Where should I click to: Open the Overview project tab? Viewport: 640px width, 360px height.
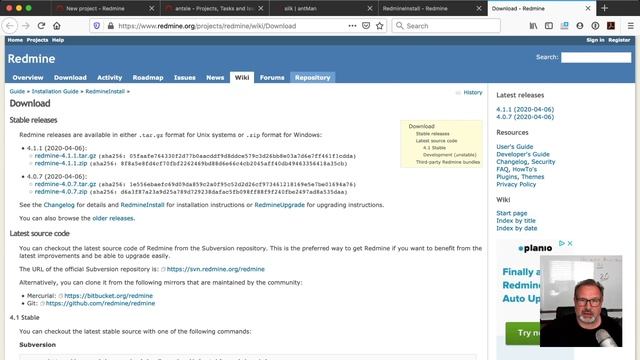pos(28,78)
